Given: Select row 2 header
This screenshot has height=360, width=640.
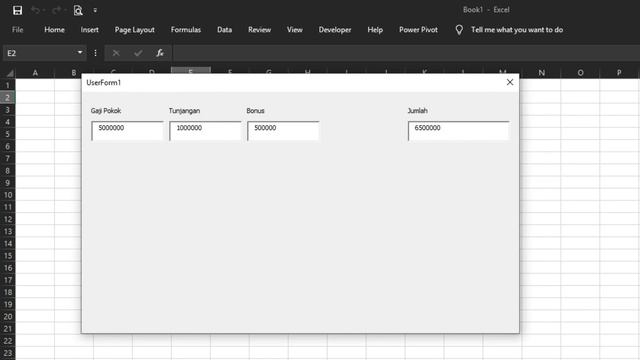Looking at the screenshot, I should point(7,98).
